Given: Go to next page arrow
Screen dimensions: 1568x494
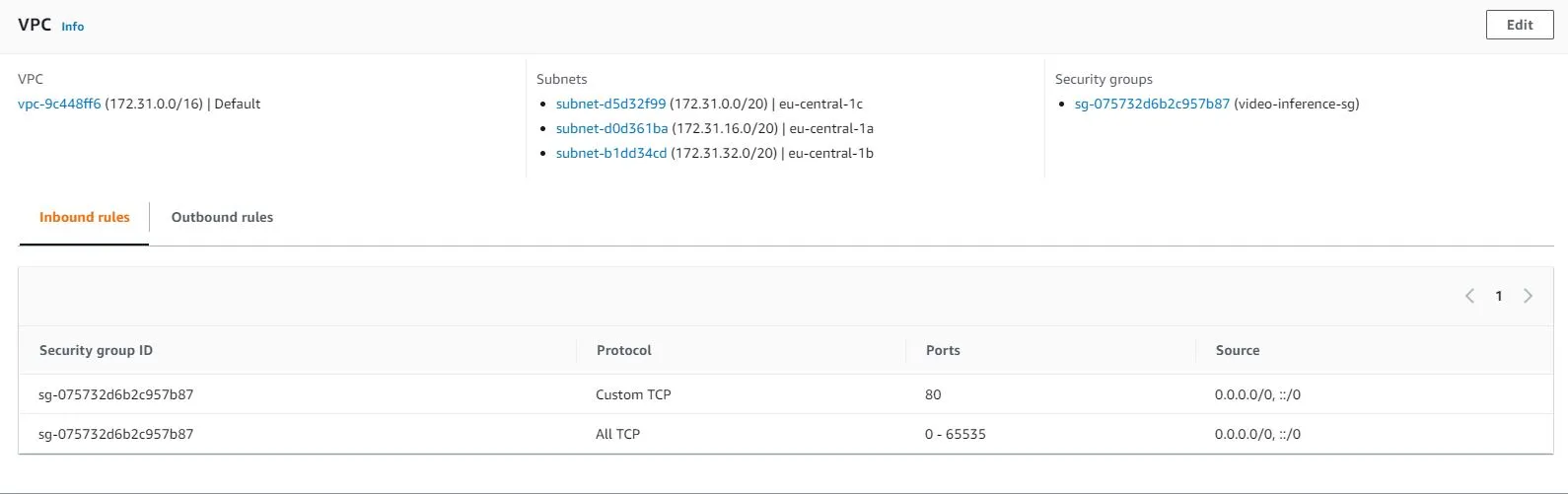Looking at the screenshot, I should pos(1528,296).
